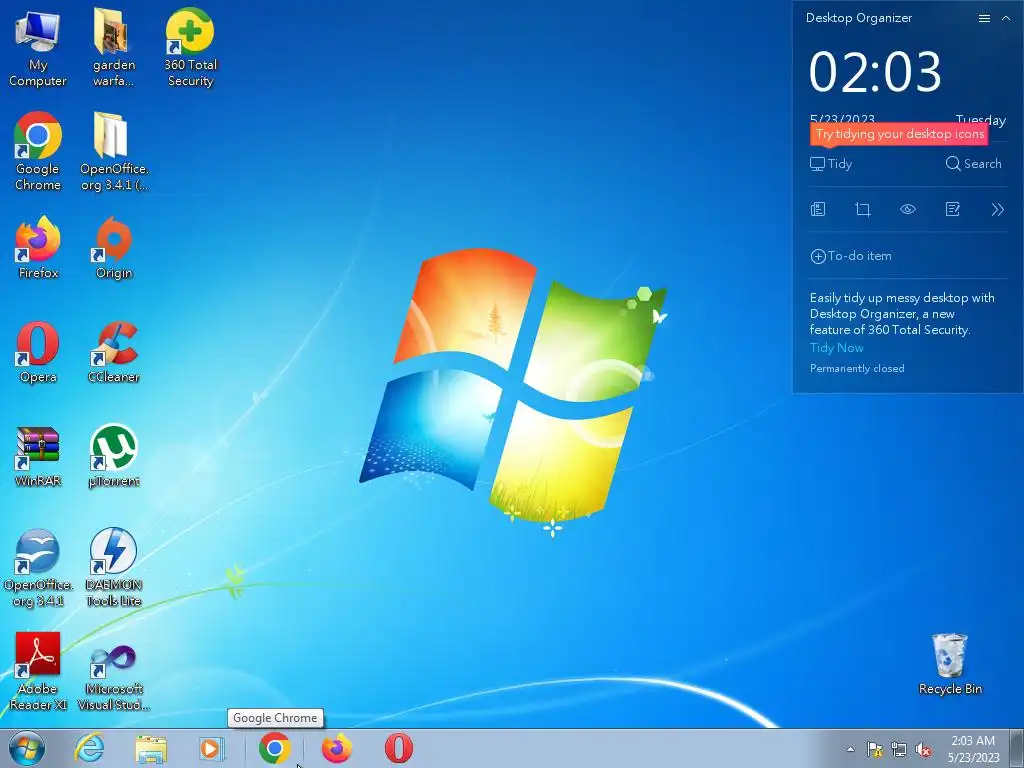1024x768 pixels.
Task: Click Firefox icon in taskbar
Action: (336, 748)
